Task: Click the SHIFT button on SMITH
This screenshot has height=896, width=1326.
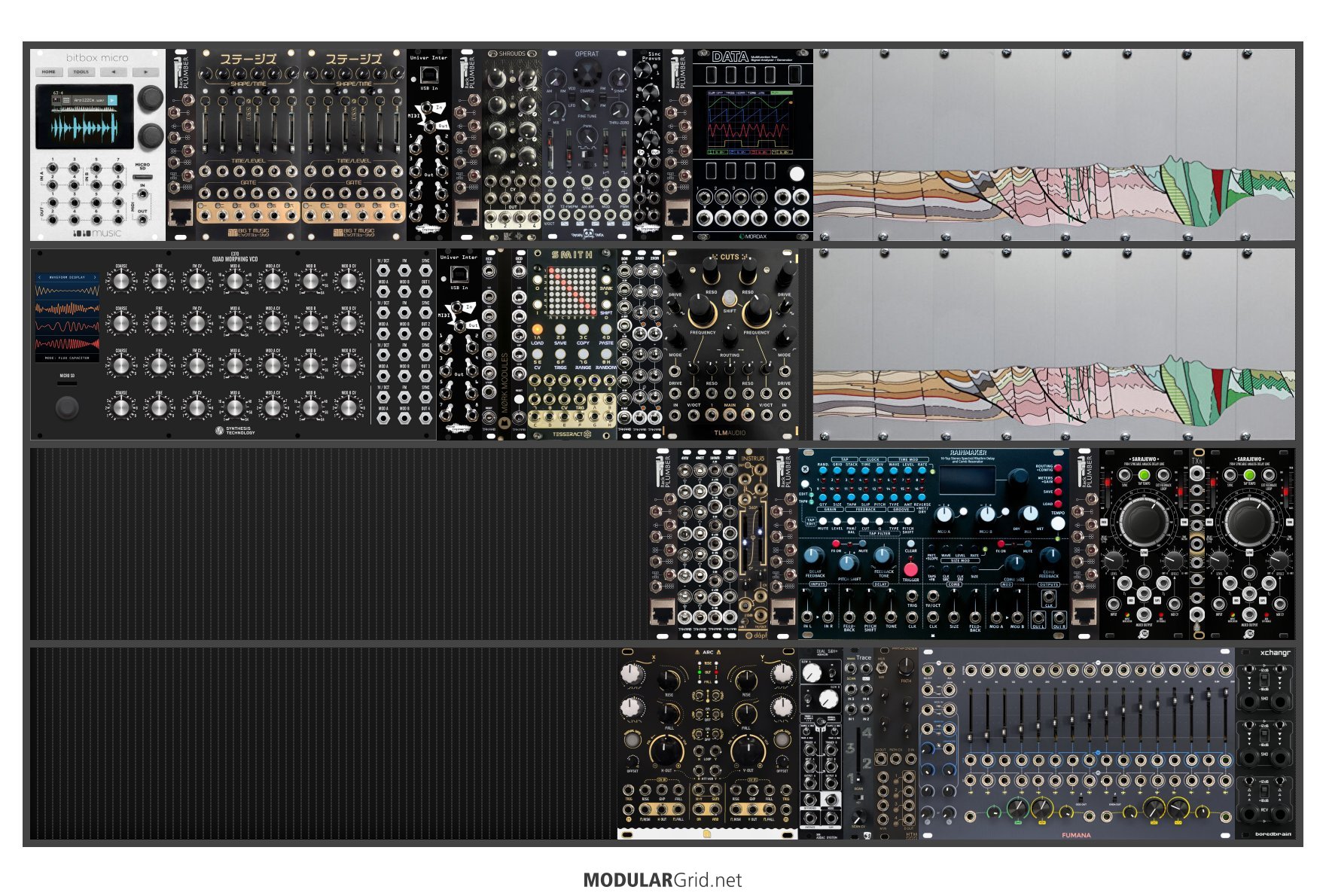Action: (606, 303)
